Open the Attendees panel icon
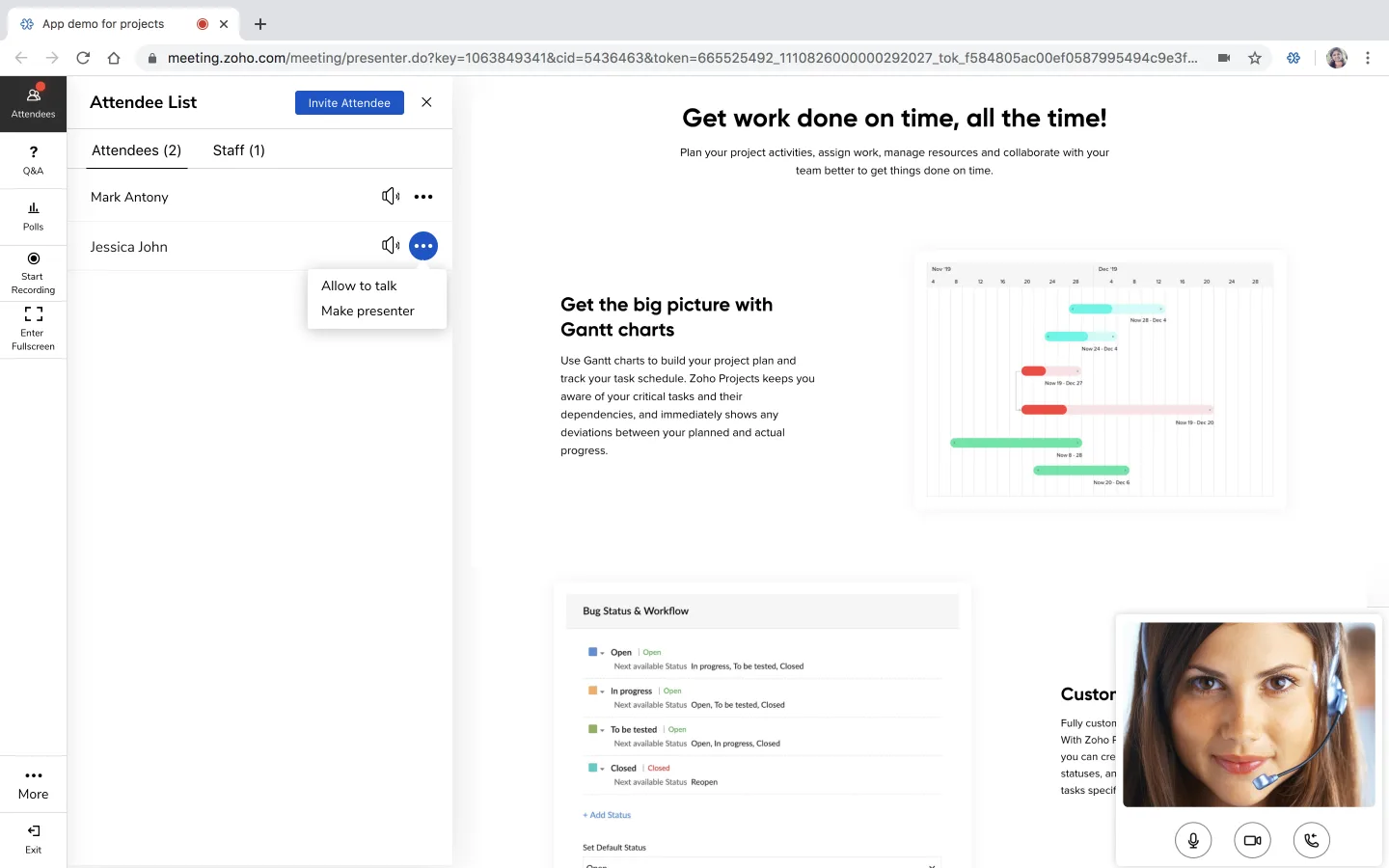Screen dimensions: 1389x868 pos(33,102)
